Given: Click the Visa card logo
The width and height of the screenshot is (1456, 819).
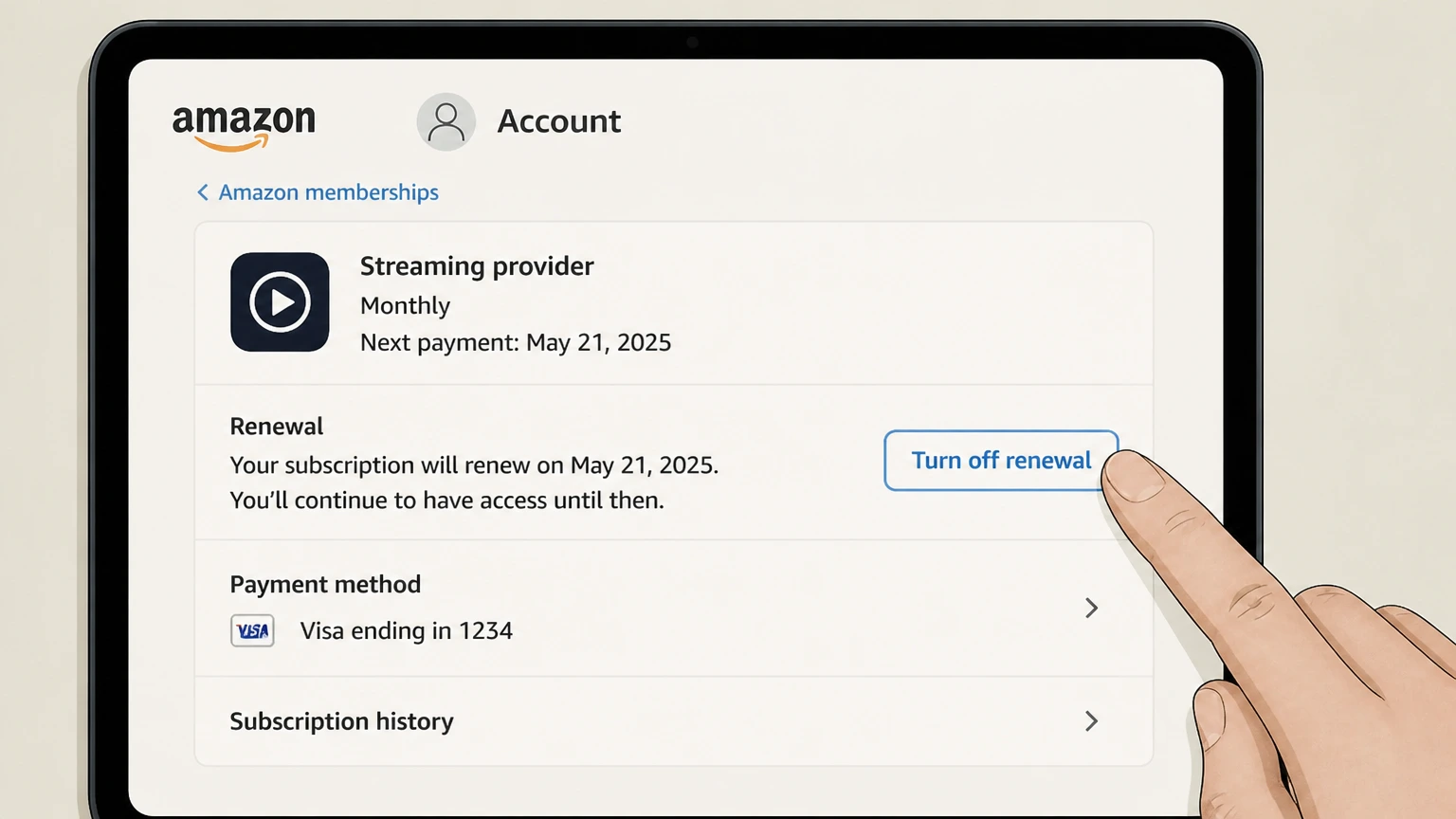Looking at the screenshot, I should [x=252, y=630].
